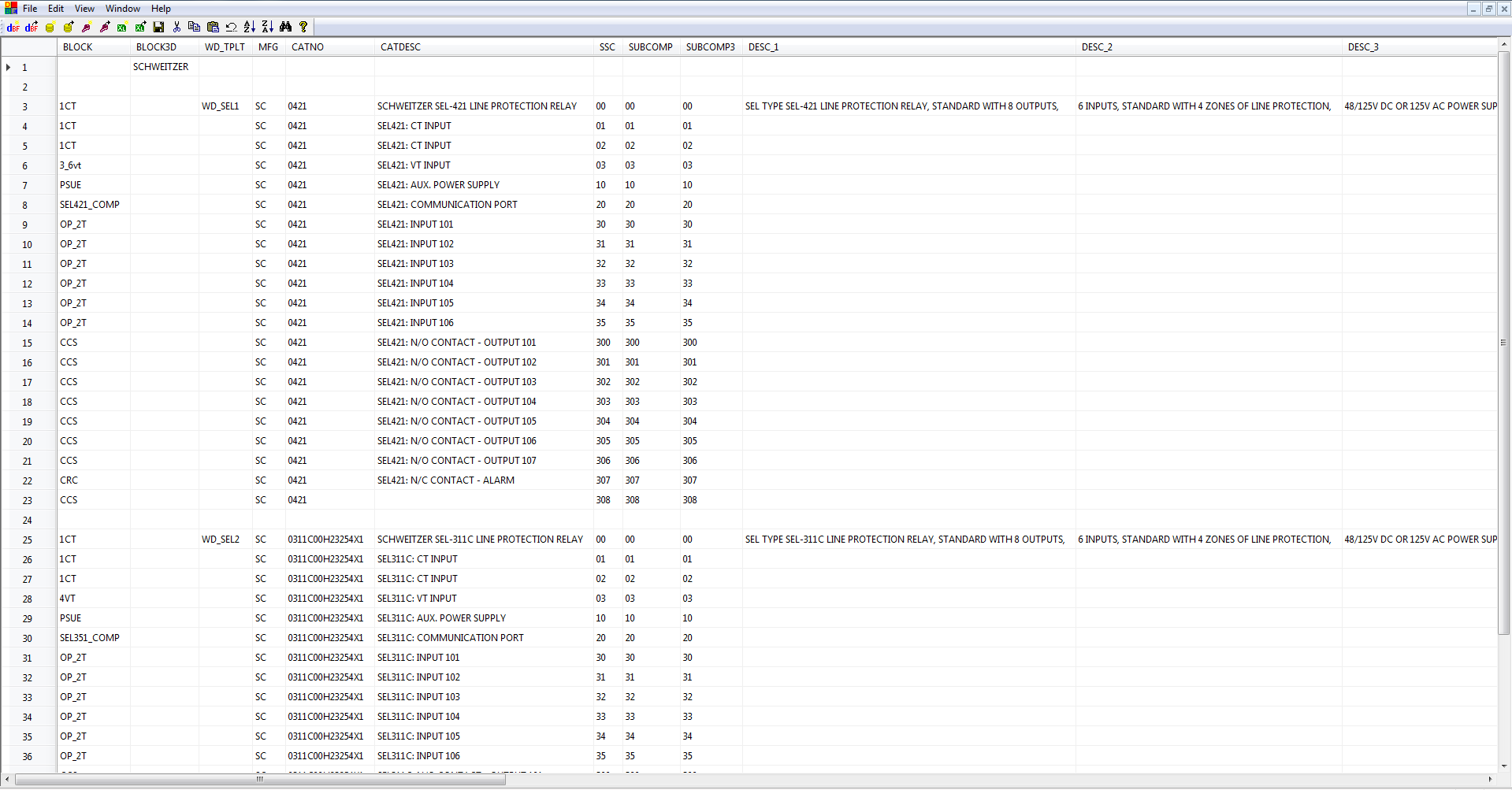Click 'SEL TYPE SEL-421 LINE PROTECTION RELAY' DESC_1 cell
1512x790 pixels.
[909, 106]
